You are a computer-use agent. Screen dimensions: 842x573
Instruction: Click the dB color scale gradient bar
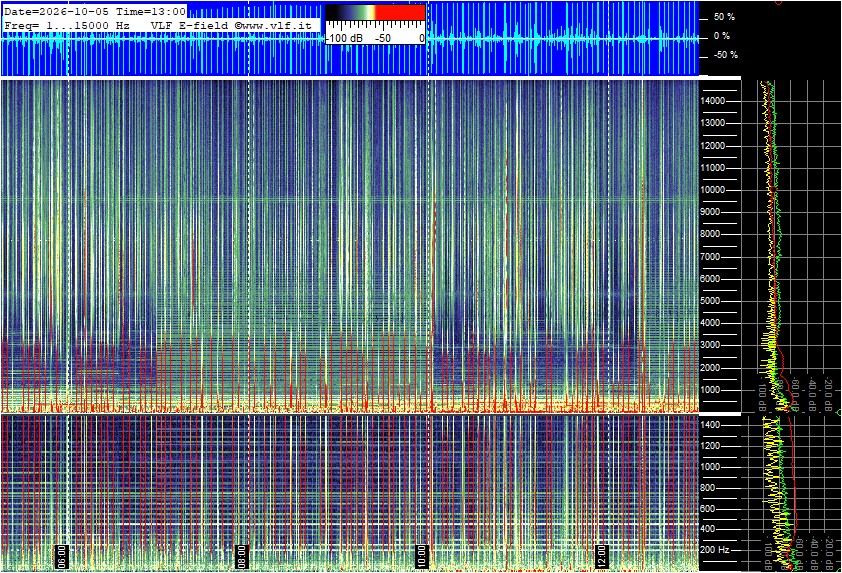(375, 13)
